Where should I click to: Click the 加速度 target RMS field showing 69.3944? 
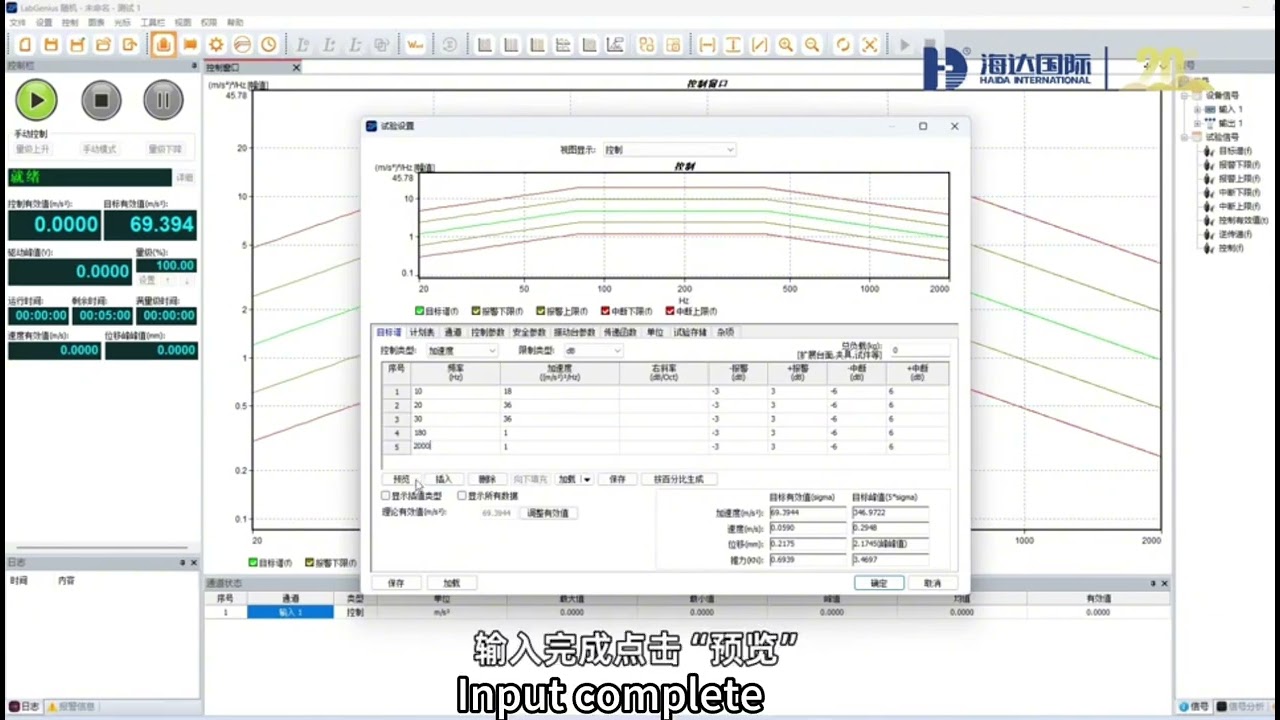pyautogui.click(x=808, y=513)
